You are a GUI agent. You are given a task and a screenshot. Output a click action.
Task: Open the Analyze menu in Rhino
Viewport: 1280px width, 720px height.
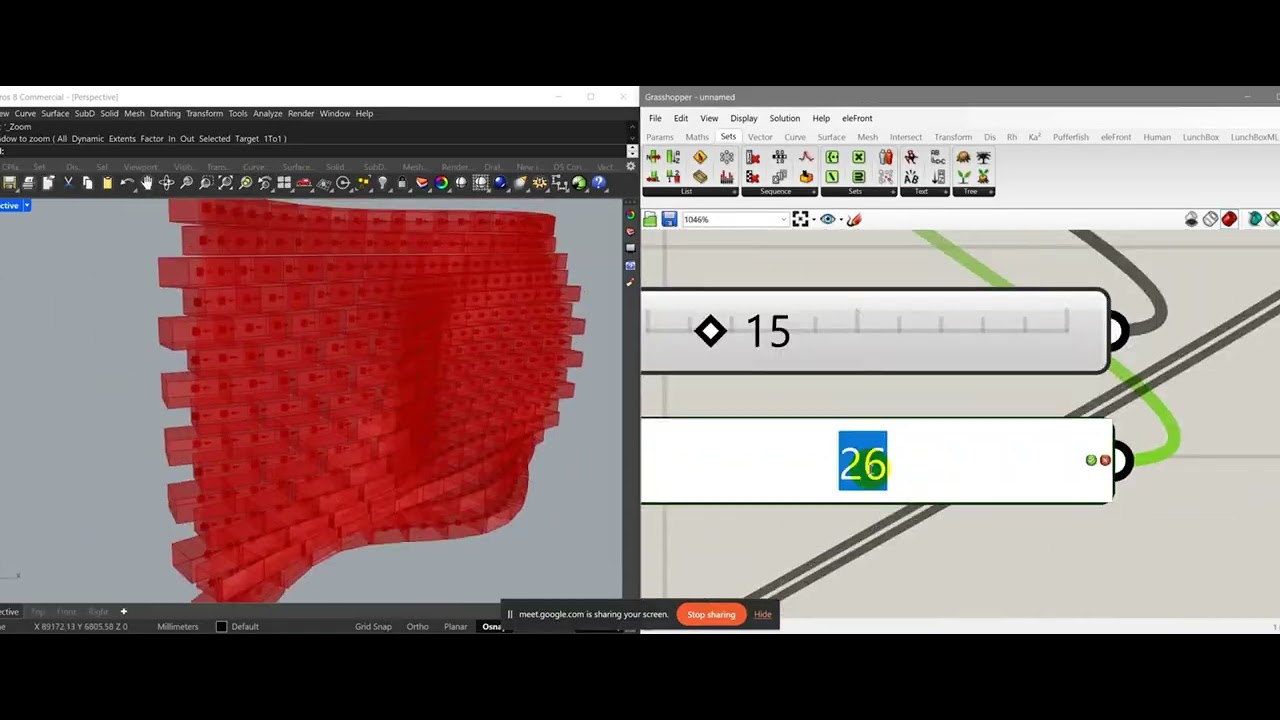coord(267,114)
